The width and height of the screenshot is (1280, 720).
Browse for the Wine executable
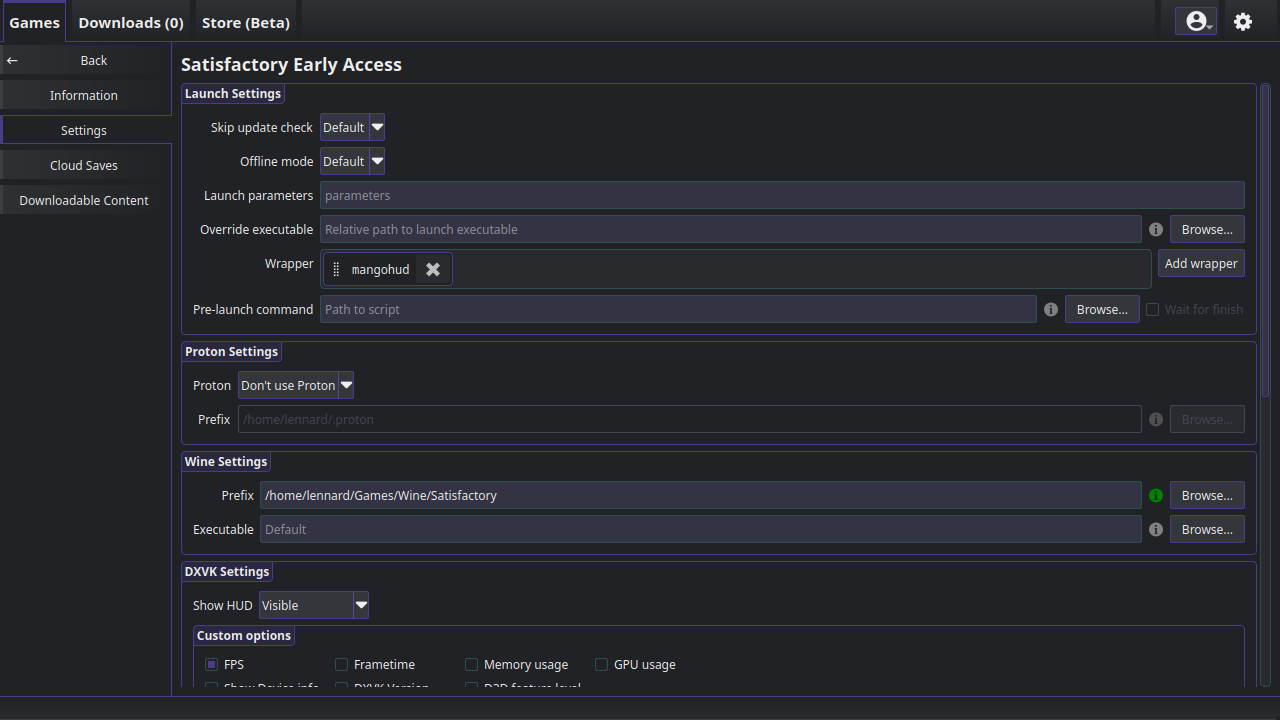(x=1207, y=529)
